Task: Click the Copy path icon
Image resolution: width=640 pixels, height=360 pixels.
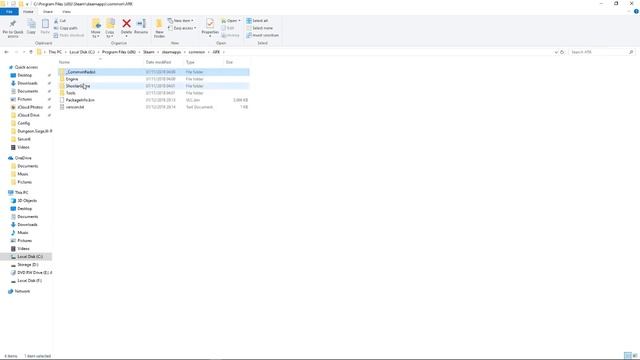Action: pos(56,28)
